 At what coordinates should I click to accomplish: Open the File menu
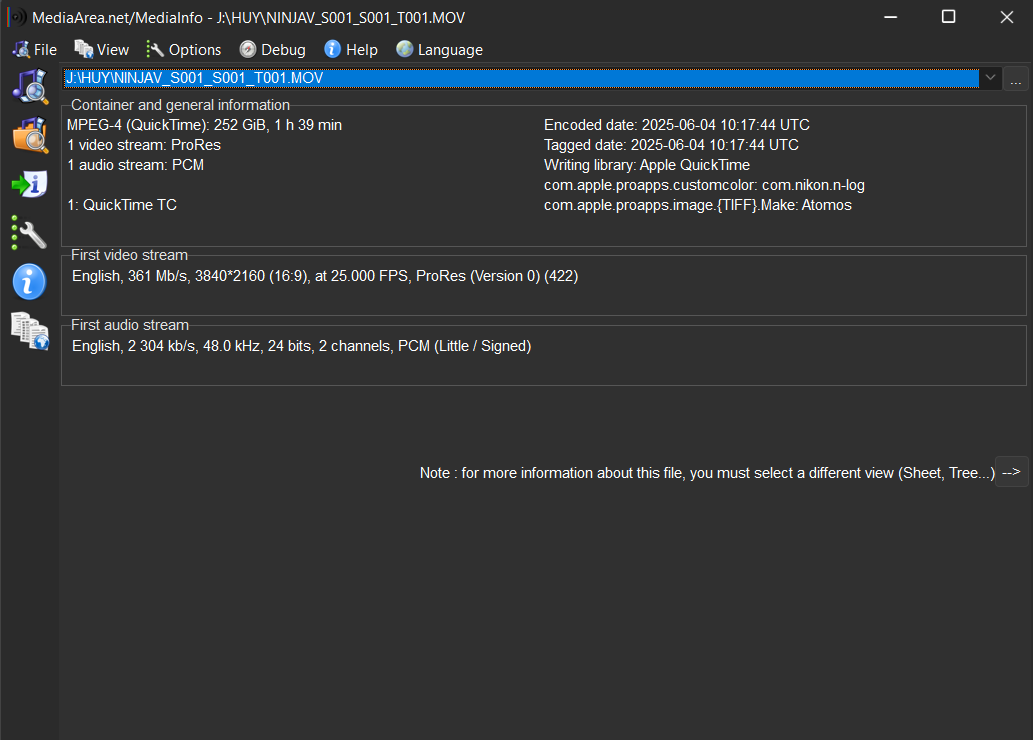[35, 50]
